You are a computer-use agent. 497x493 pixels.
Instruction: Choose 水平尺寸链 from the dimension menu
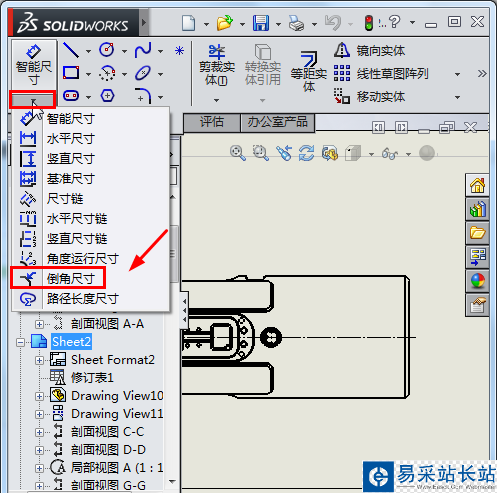click(90, 219)
